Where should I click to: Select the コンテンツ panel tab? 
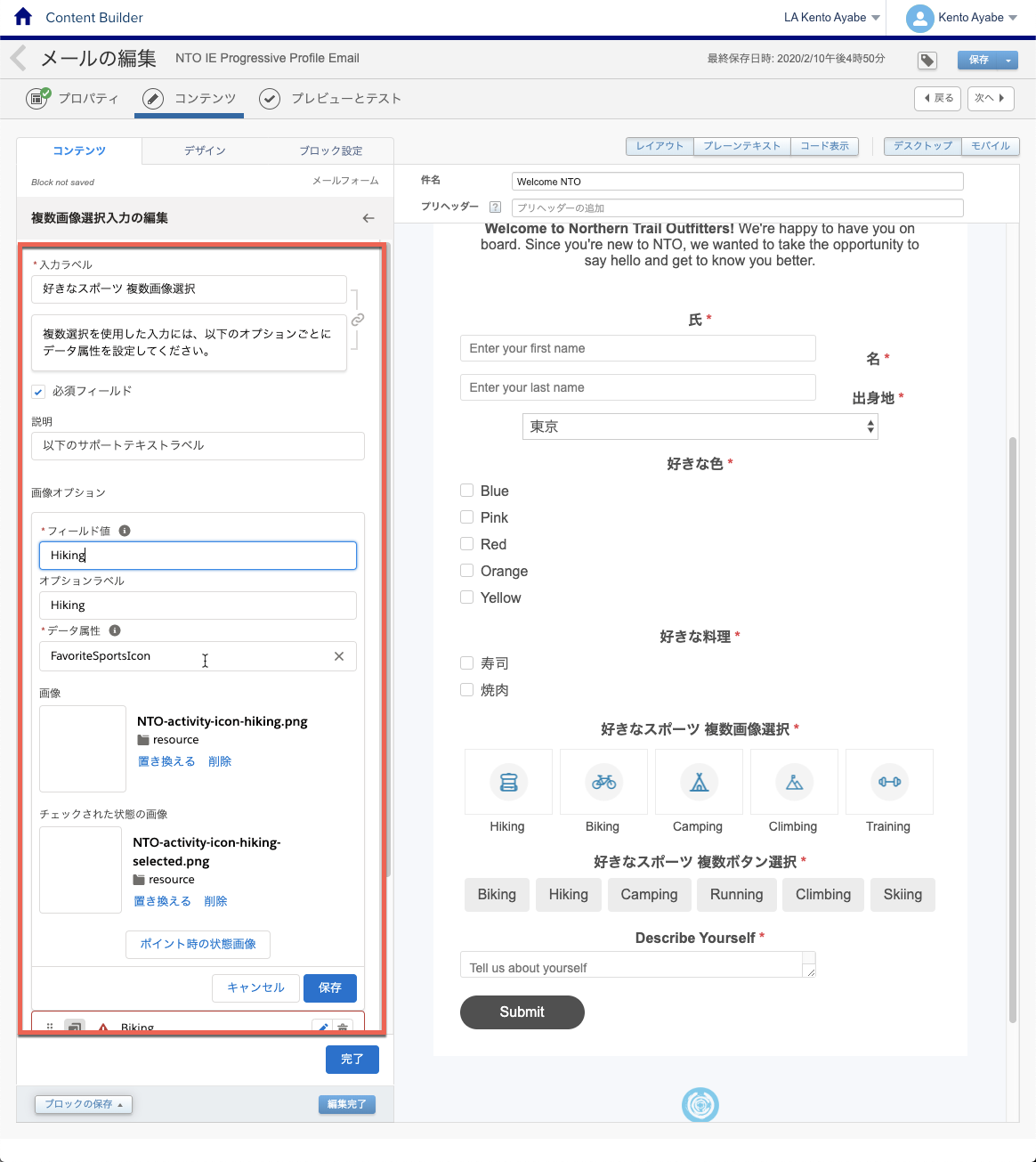(79, 151)
